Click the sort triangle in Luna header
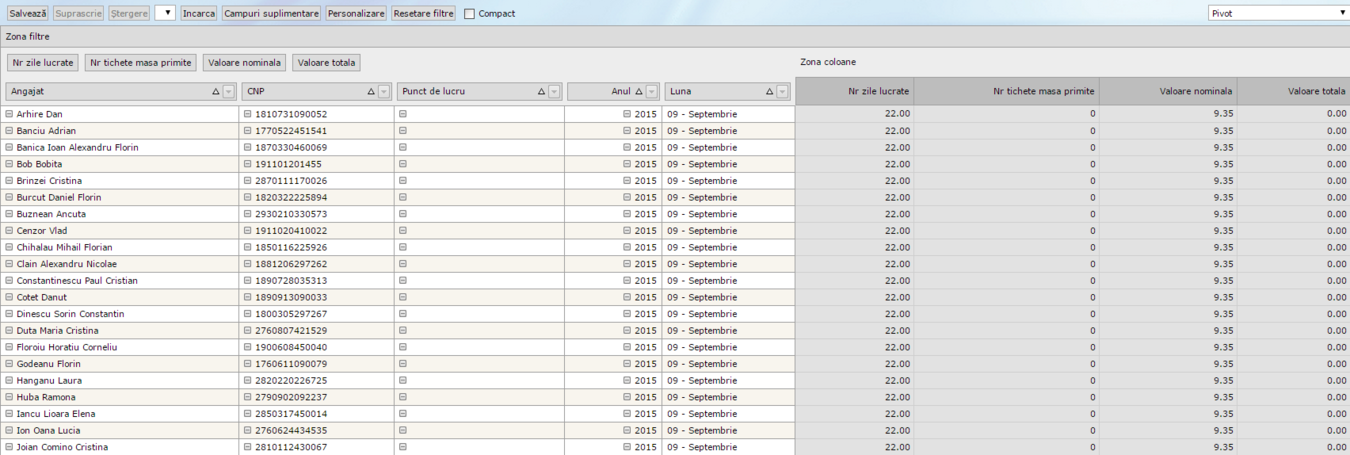 point(769,92)
